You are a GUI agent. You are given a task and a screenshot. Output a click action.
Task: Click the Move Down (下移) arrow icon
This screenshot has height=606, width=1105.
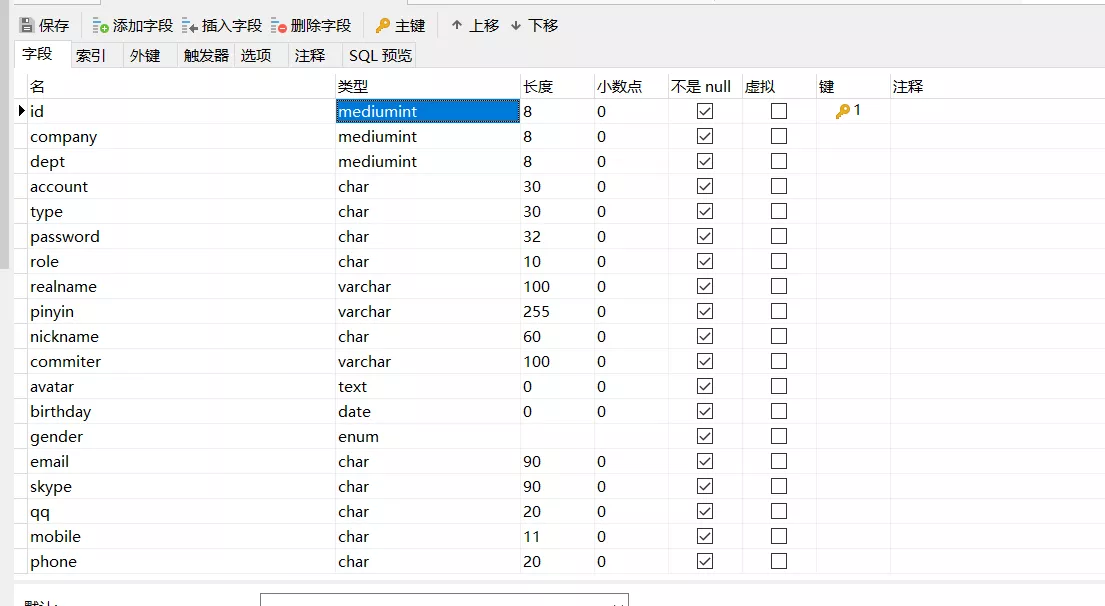coord(516,25)
